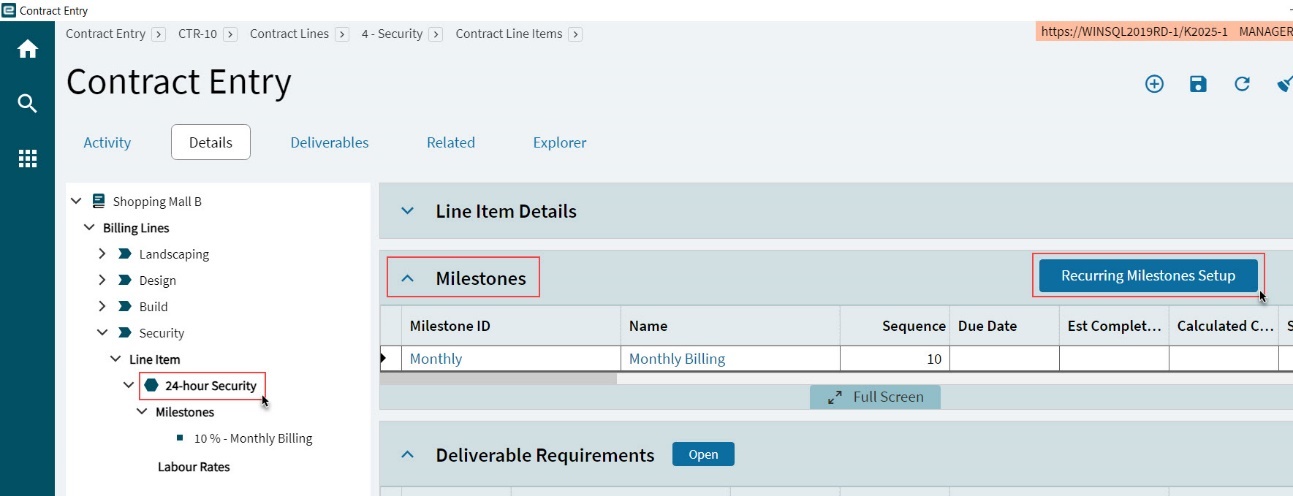Open the arrow after Contract Line Items breadcrumb
Image resolution: width=1293 pixels, height=496 pixels.
575,34
